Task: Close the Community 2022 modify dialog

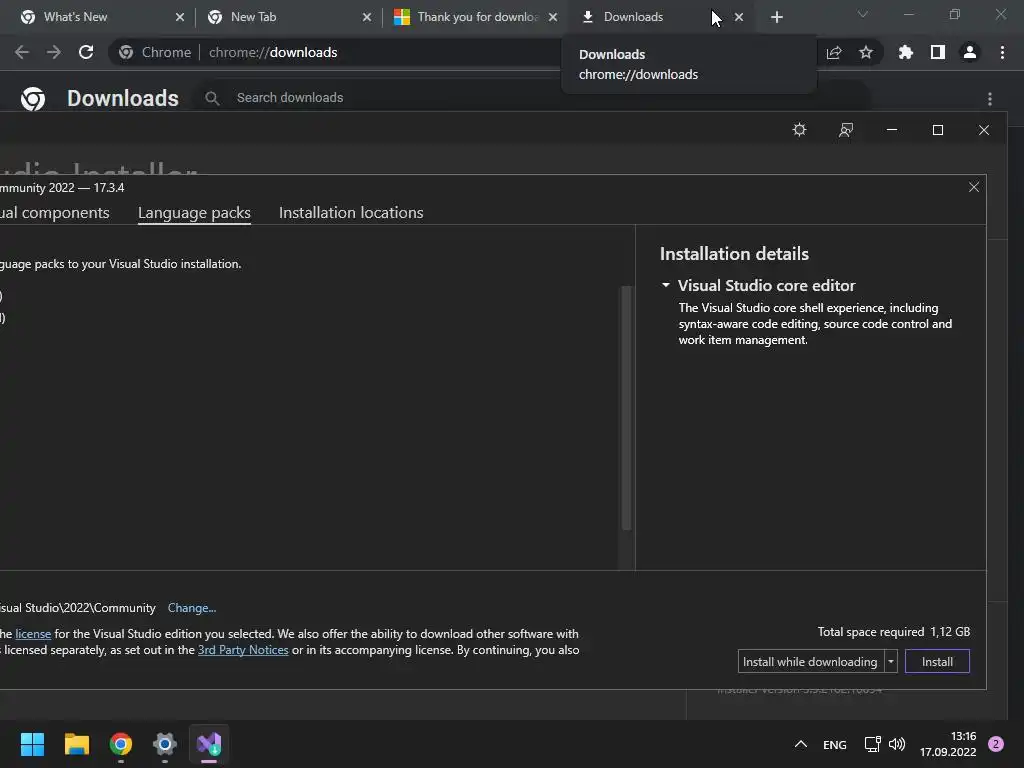Action: pyautogui.click(x=974, y=187)
